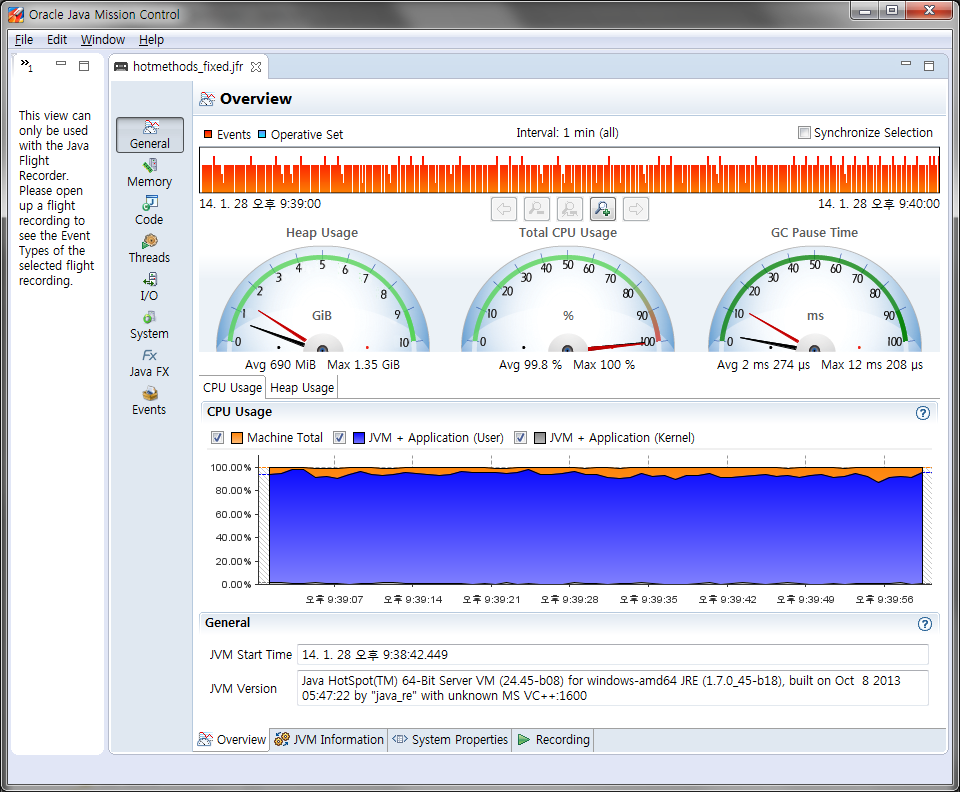
Task: Open the Edit menu
Action: tap(57, 40)
